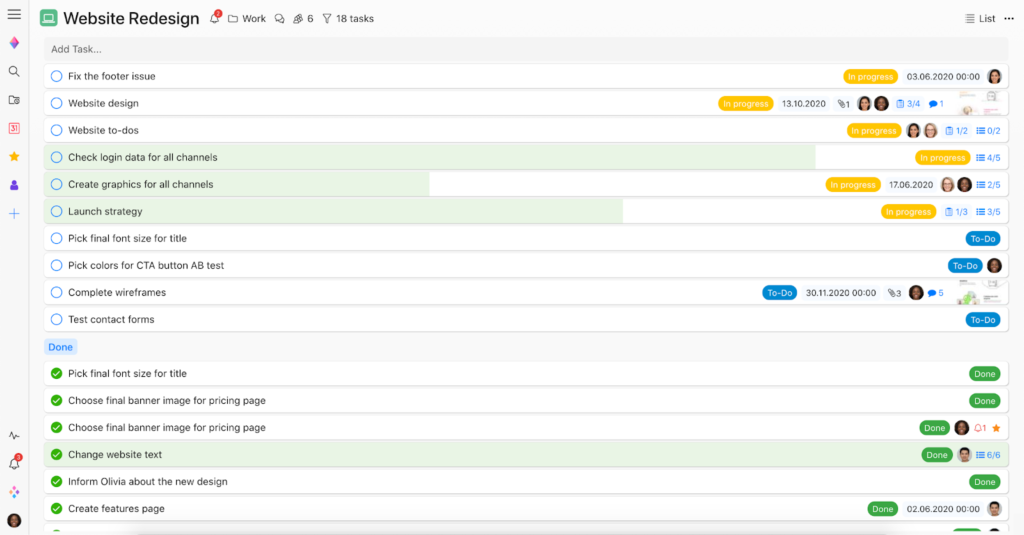This screenshot has height=535, width=1024.
Task: Open the calendar icon in sidebar
Action: point(14,128)
